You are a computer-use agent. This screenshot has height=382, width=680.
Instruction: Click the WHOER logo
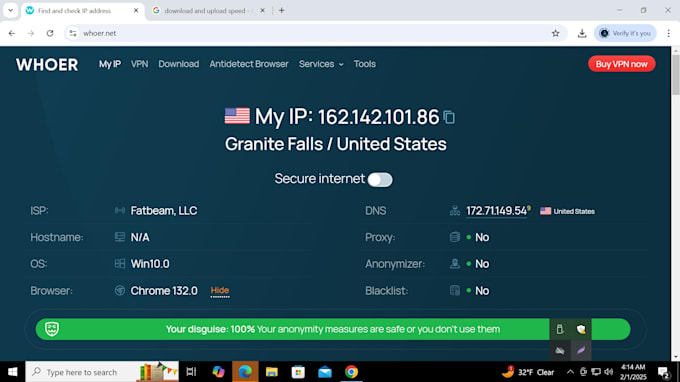47,65
